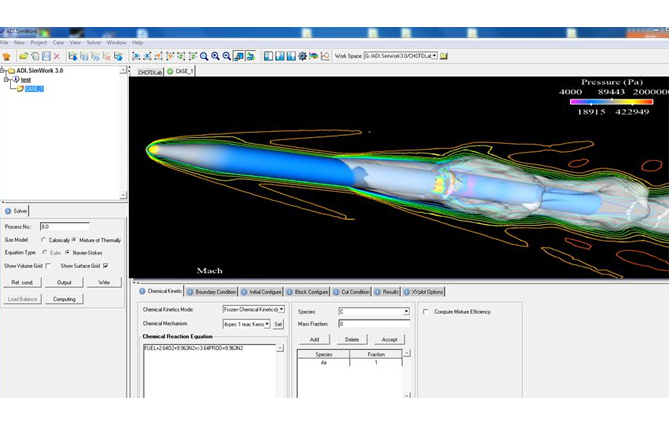Enable Show Volume Grid checkbox

coord(48,266)
